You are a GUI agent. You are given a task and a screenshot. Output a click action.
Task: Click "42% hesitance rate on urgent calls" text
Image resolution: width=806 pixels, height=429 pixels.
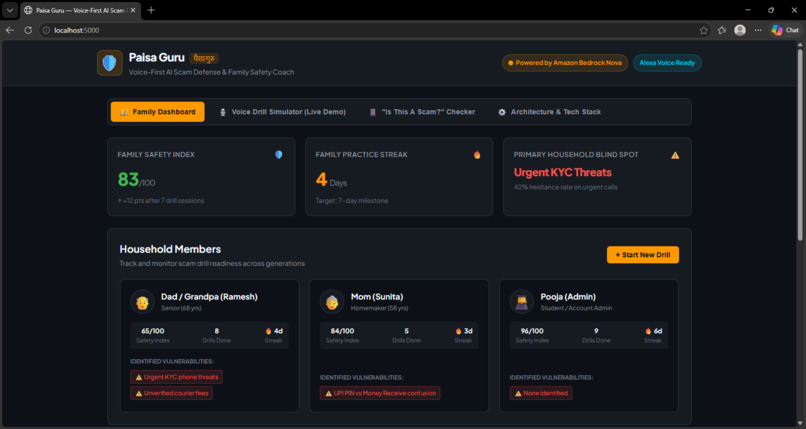[565, 188]
